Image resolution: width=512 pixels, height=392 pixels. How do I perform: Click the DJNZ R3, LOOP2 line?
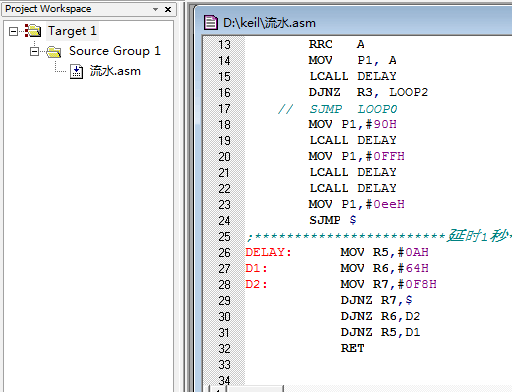point(368,92)
